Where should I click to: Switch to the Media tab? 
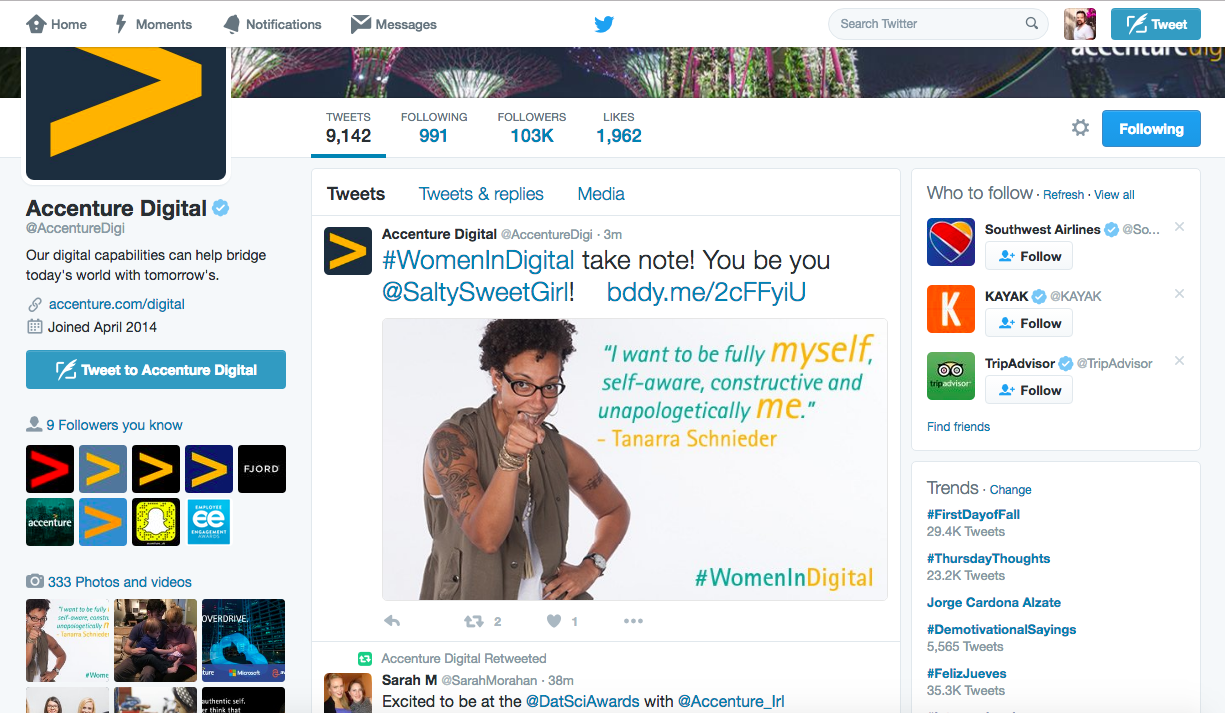[x=601, y=194]
